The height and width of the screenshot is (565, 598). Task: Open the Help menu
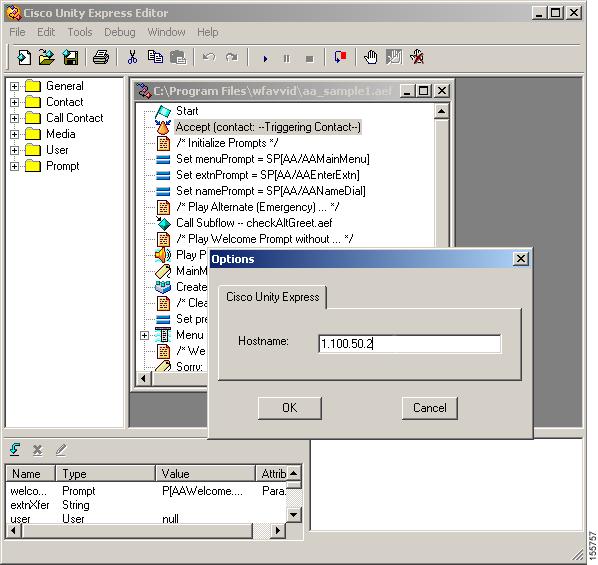[207, 32]
